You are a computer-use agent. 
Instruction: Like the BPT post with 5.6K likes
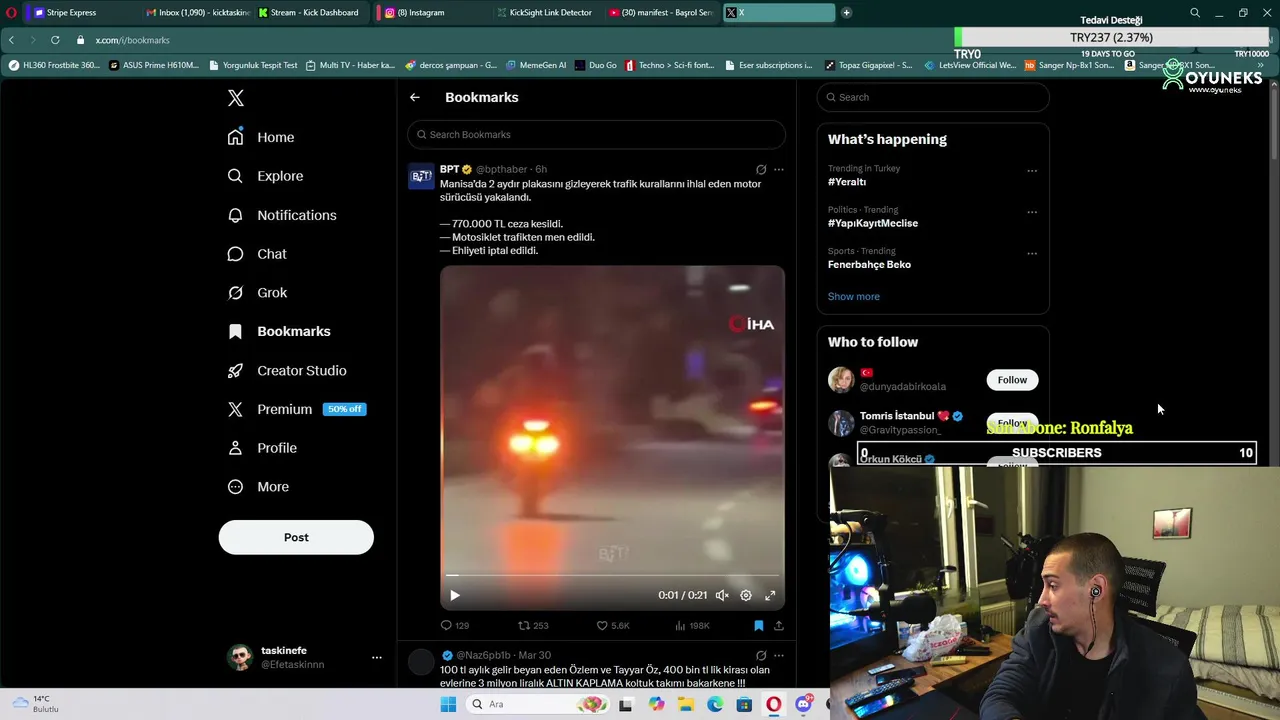(x=613, y=625)
